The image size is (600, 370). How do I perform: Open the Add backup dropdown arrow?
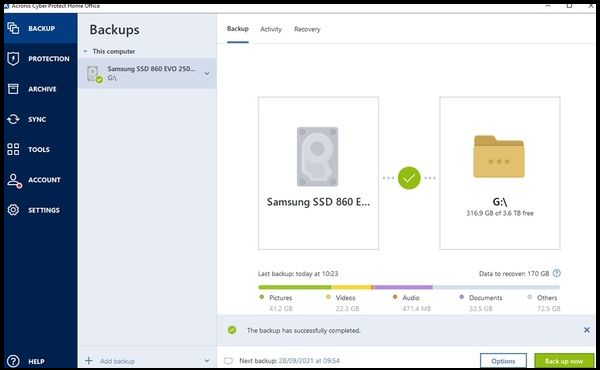coord(207,361)
